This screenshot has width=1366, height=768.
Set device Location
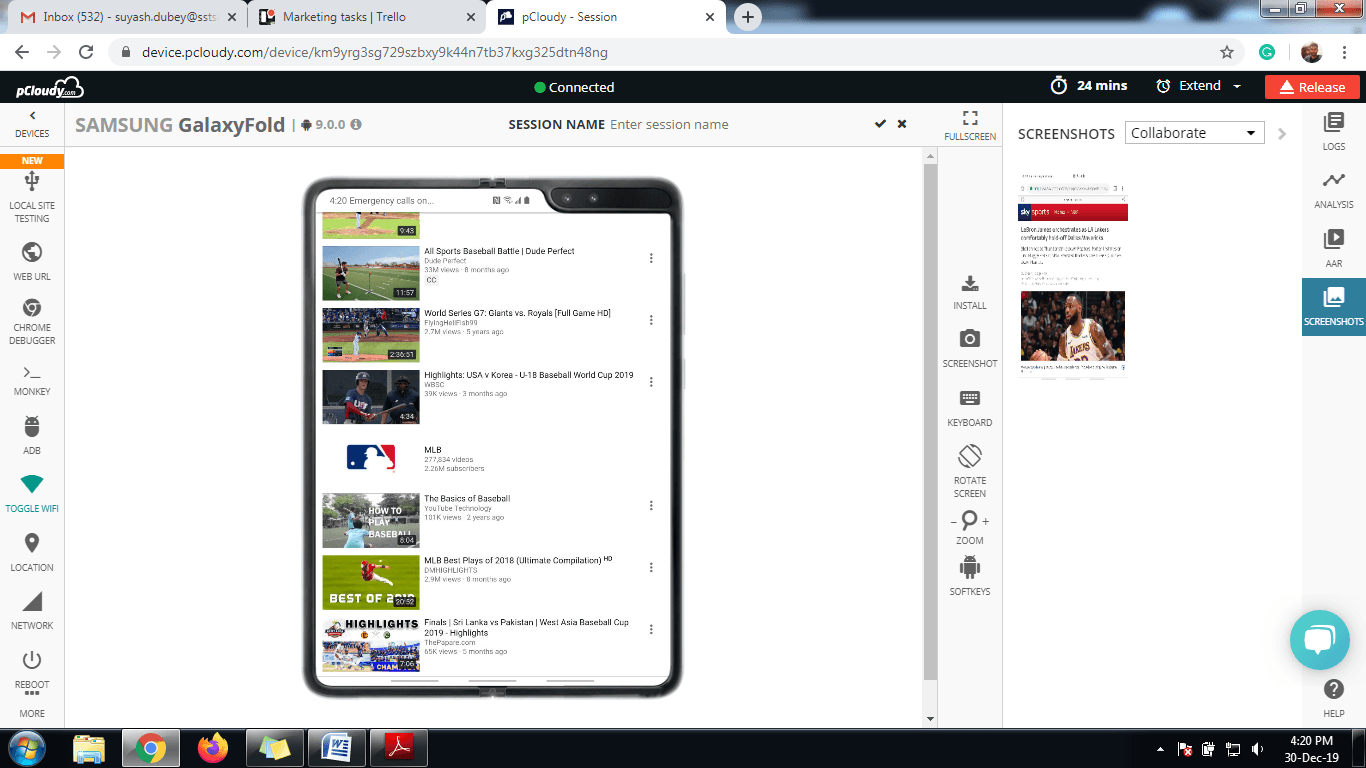pyautogui.click(x=32, y=553)
